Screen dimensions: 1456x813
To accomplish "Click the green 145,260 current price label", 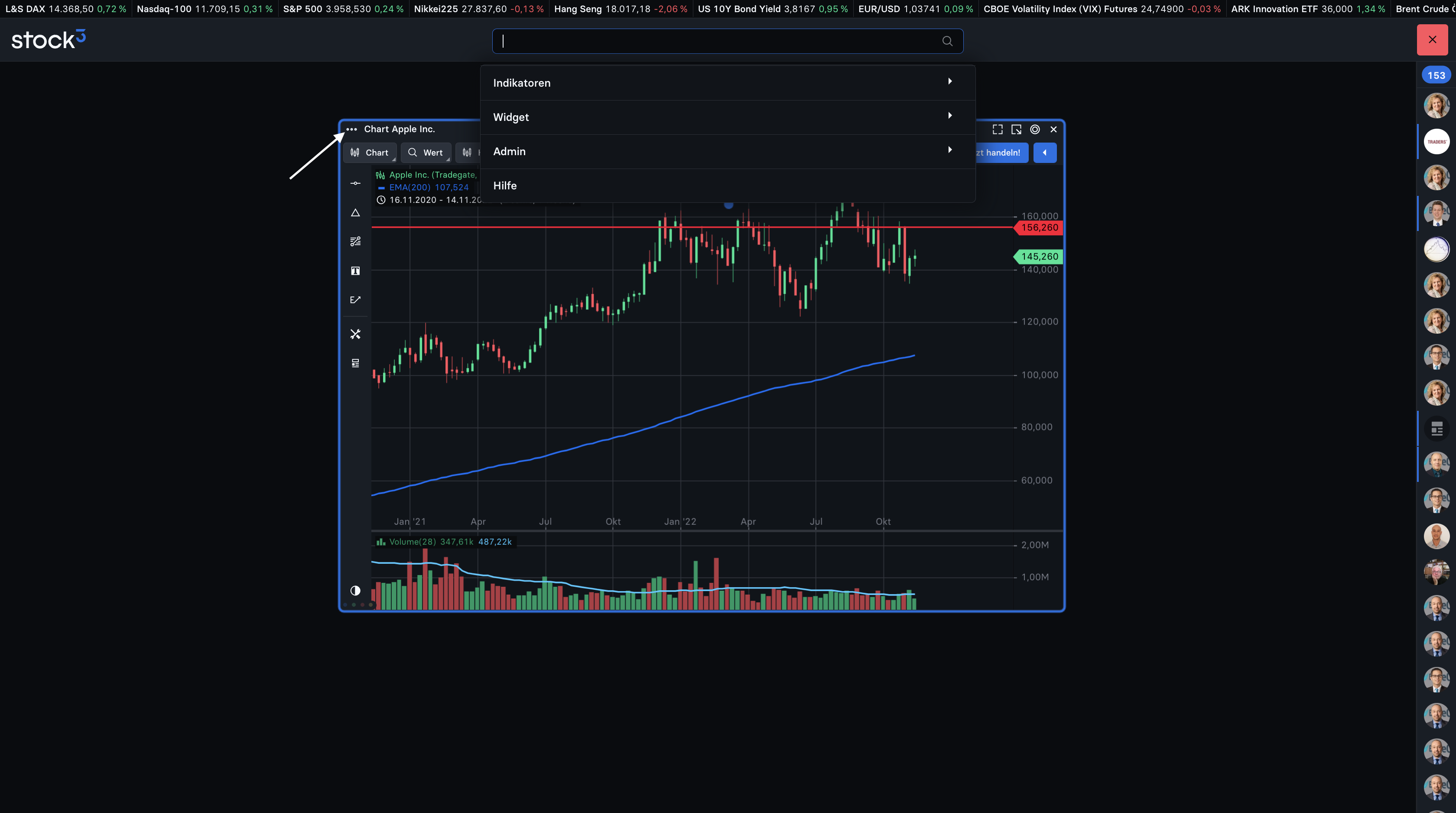I will [x=1039, y=257].
